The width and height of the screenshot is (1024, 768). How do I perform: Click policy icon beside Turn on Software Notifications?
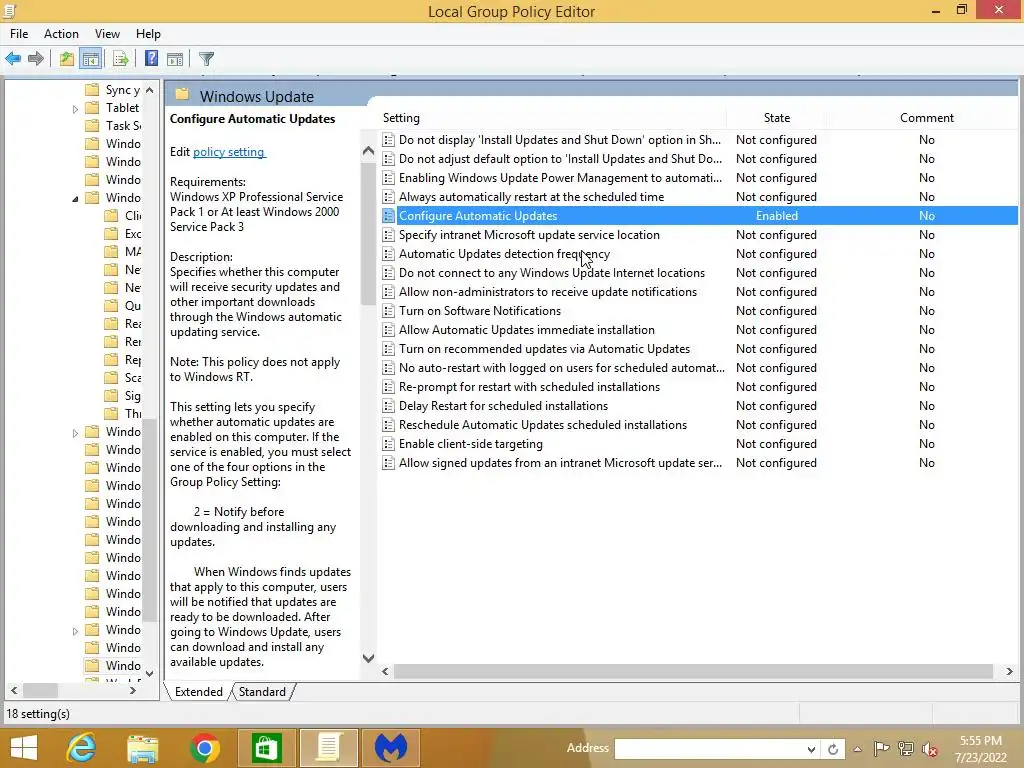(389, 311)
